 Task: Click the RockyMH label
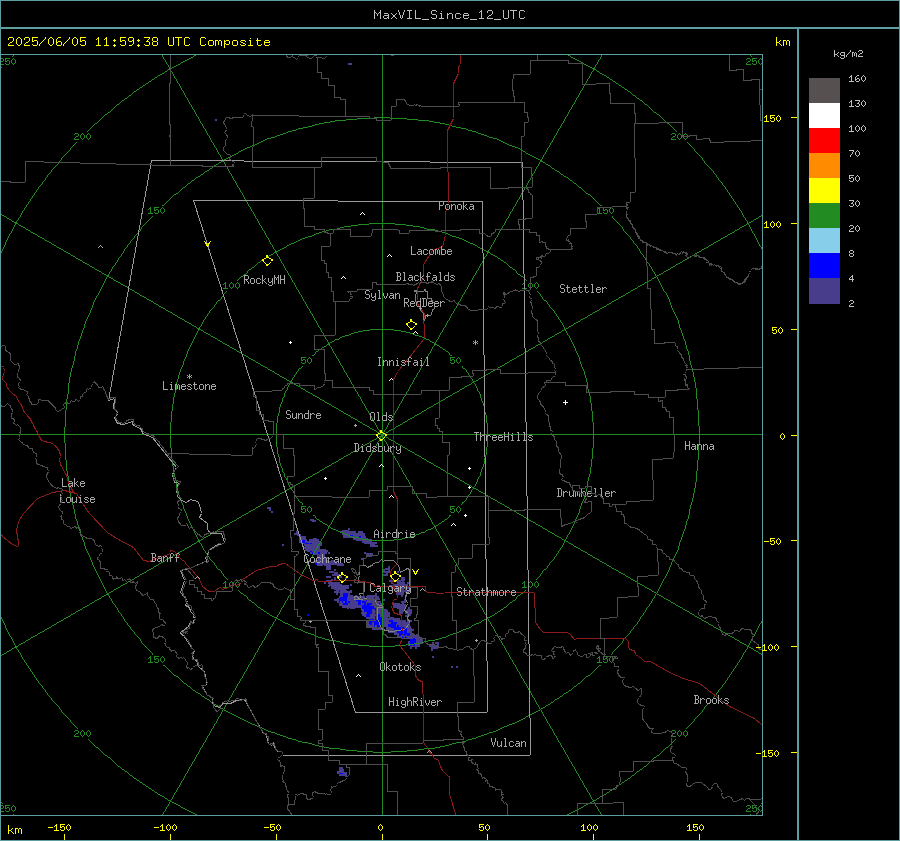pos(264,280)
